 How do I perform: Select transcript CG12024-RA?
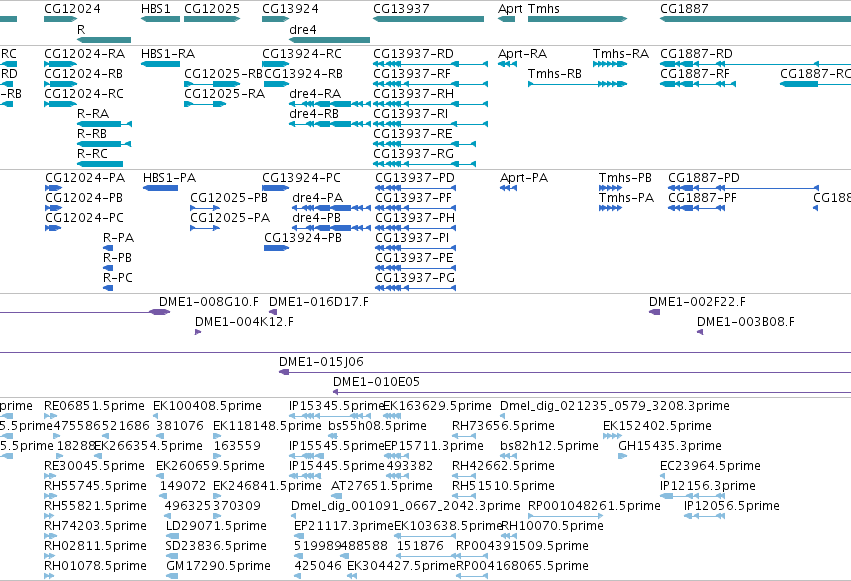pos(85,54)
